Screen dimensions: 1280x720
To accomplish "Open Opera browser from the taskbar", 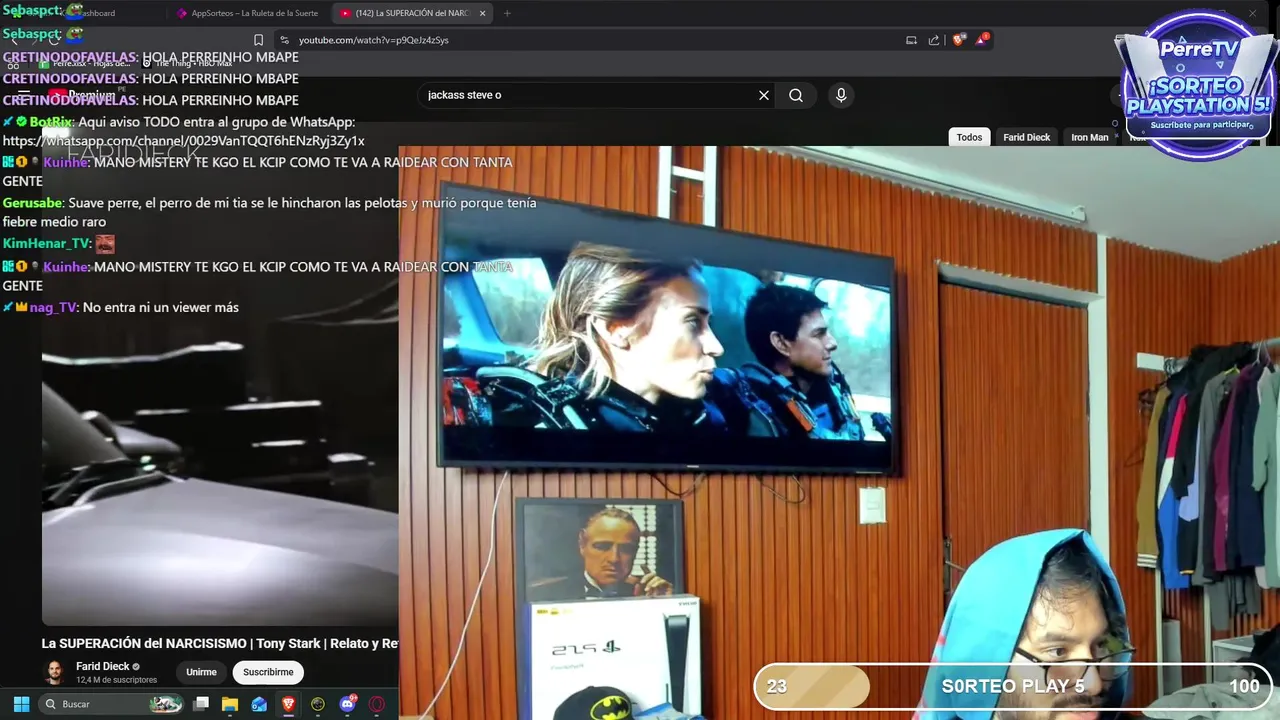I will [377, 704].
